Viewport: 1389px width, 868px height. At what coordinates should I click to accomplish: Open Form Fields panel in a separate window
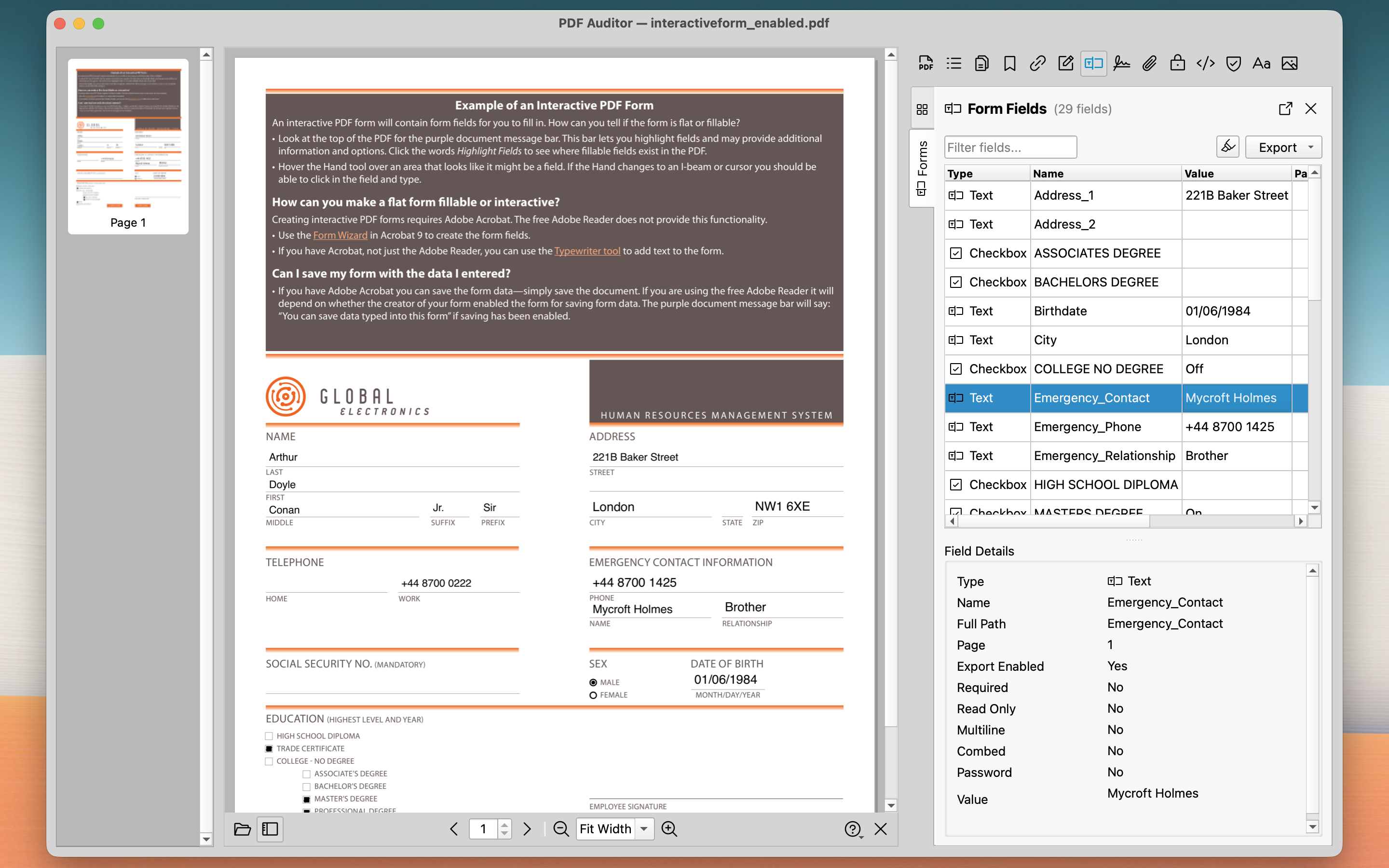(1286, 108)
